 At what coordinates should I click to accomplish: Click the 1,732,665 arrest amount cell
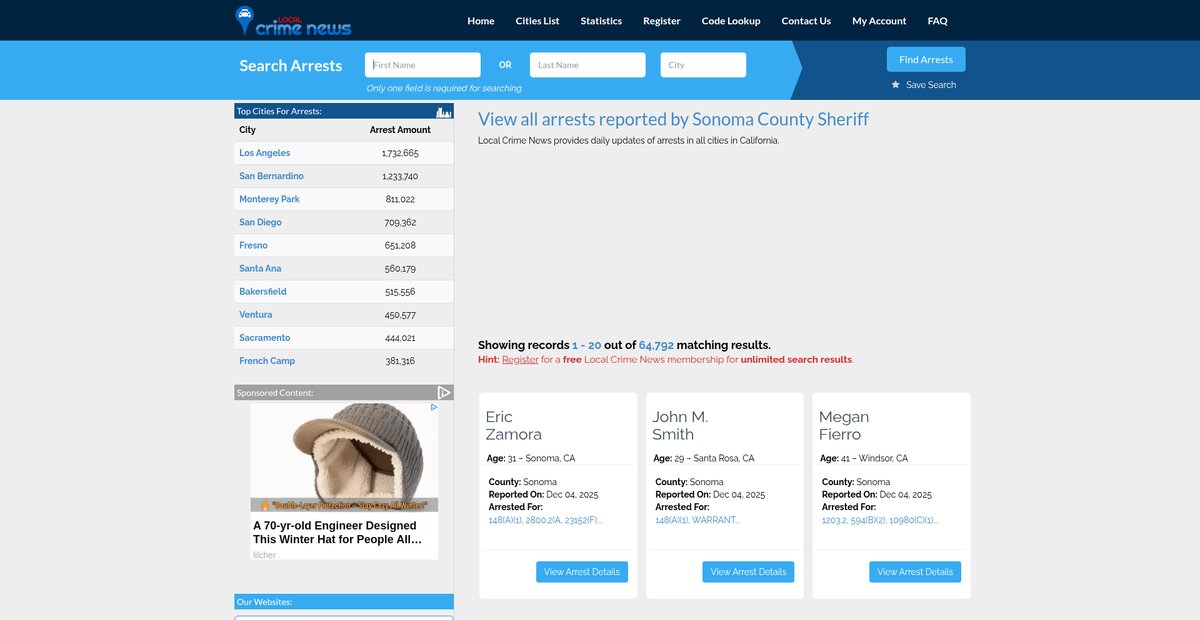coord(400,153)
